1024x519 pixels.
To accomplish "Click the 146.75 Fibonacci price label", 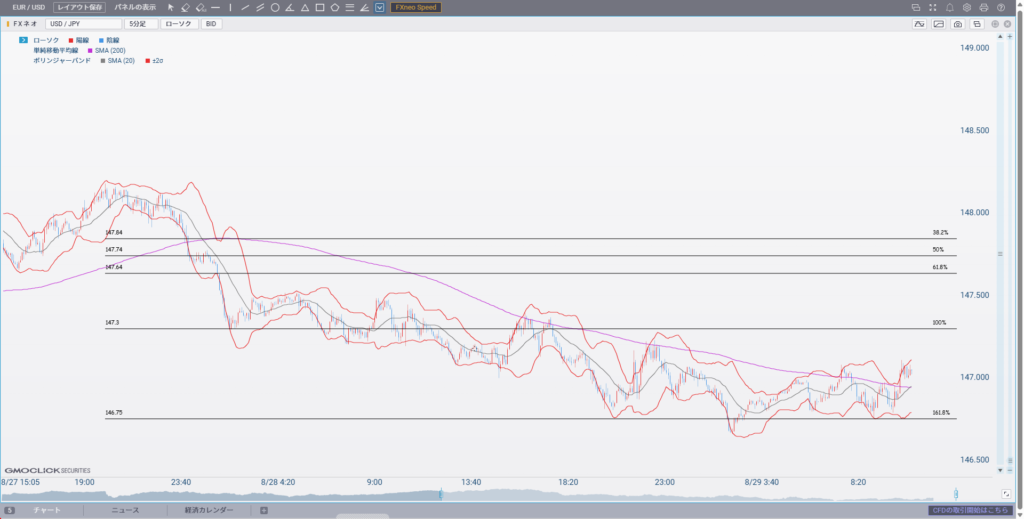I will click(x=114, y=413).
